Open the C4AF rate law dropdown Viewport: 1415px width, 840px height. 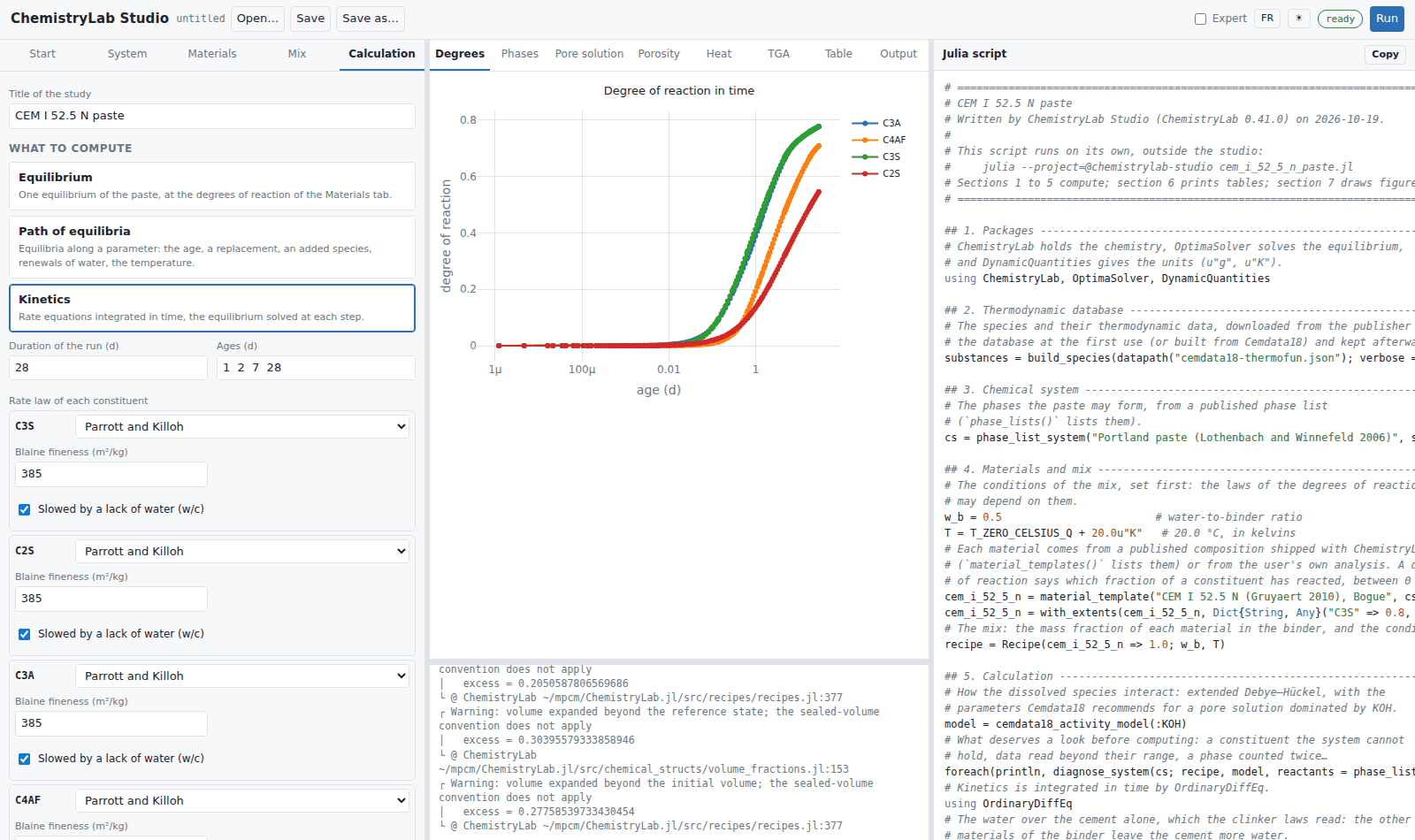tap(242, 800)
